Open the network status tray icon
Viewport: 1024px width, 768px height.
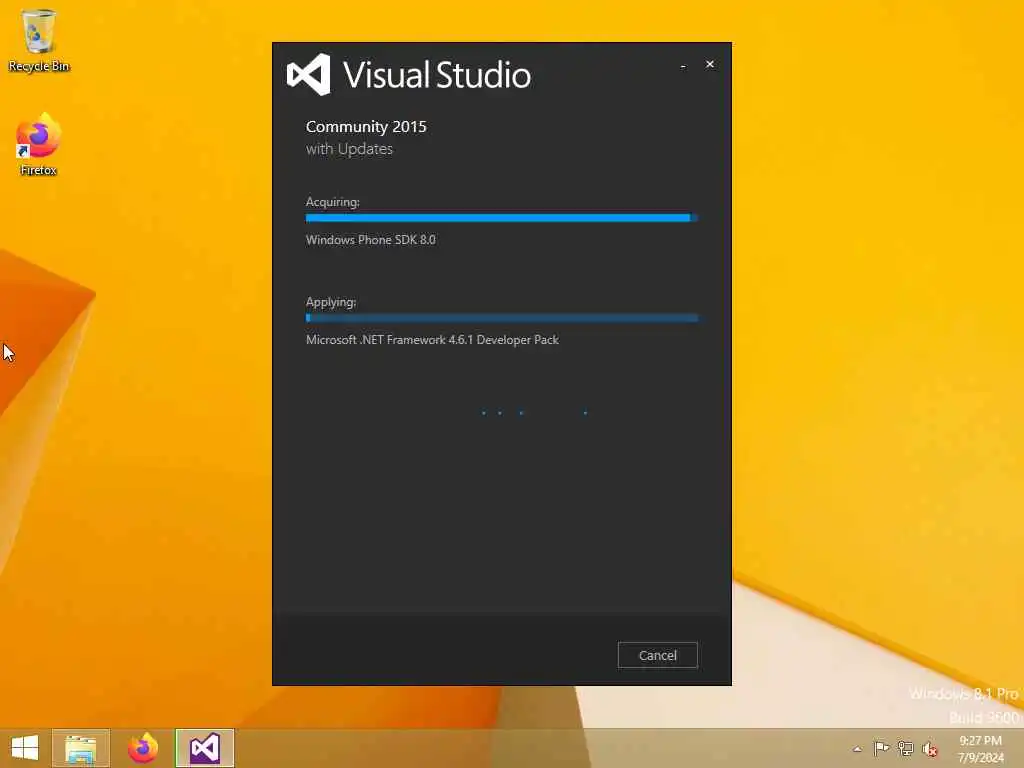[905, 748]
